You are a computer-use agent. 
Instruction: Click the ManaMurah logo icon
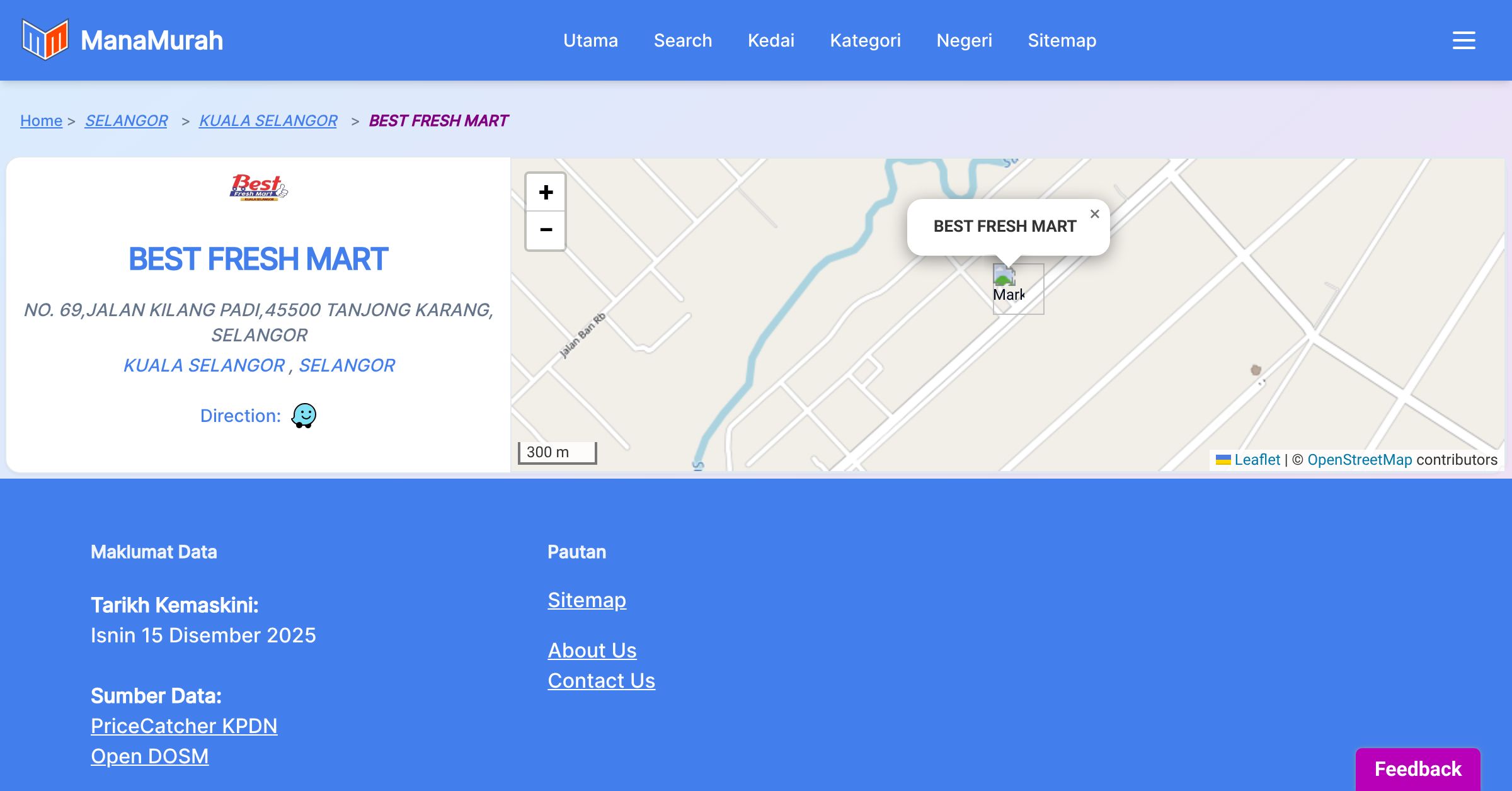(x=45, y=40)
